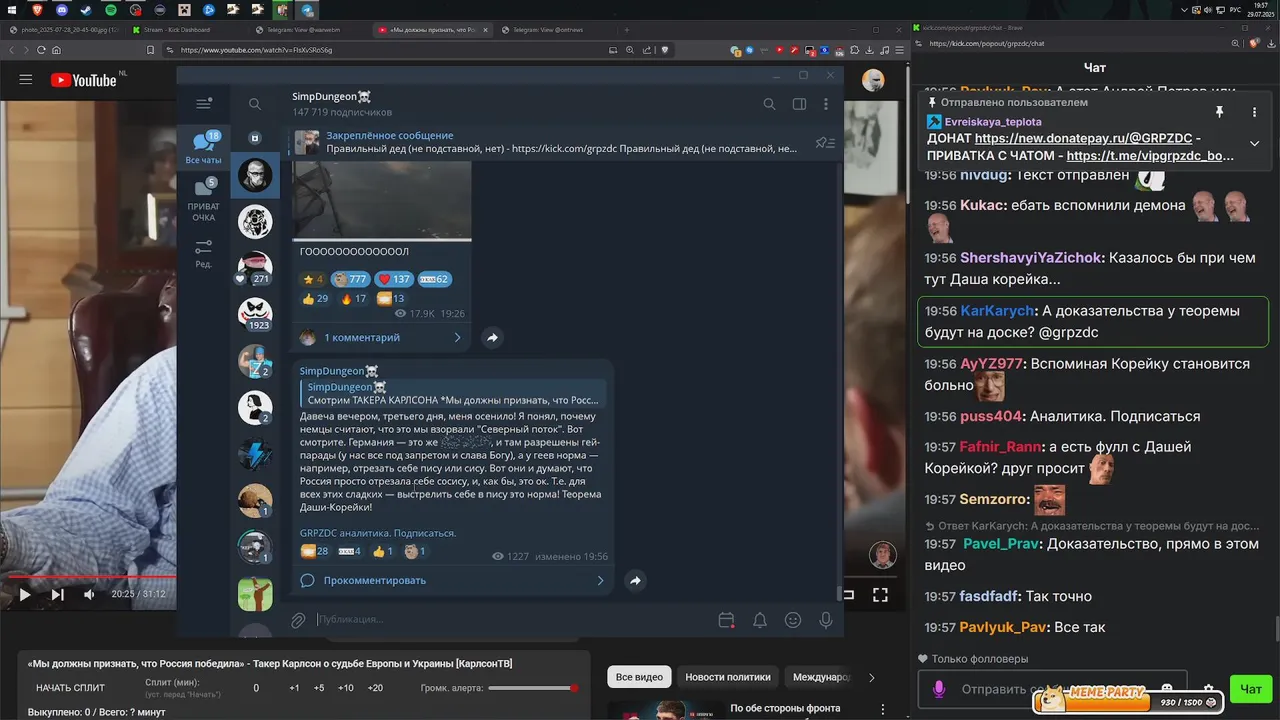Click the green 'Чат' send button

[1251, 689]
